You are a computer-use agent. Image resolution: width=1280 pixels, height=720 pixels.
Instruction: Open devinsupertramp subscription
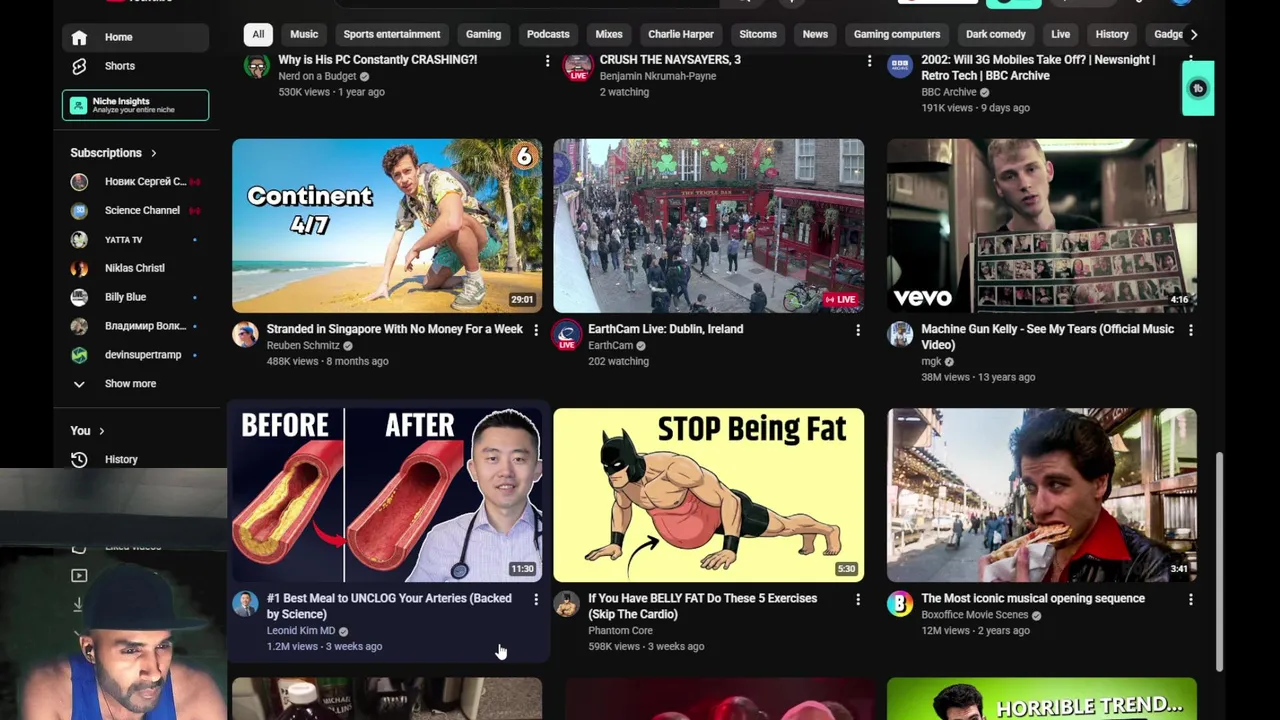[135, 355]
